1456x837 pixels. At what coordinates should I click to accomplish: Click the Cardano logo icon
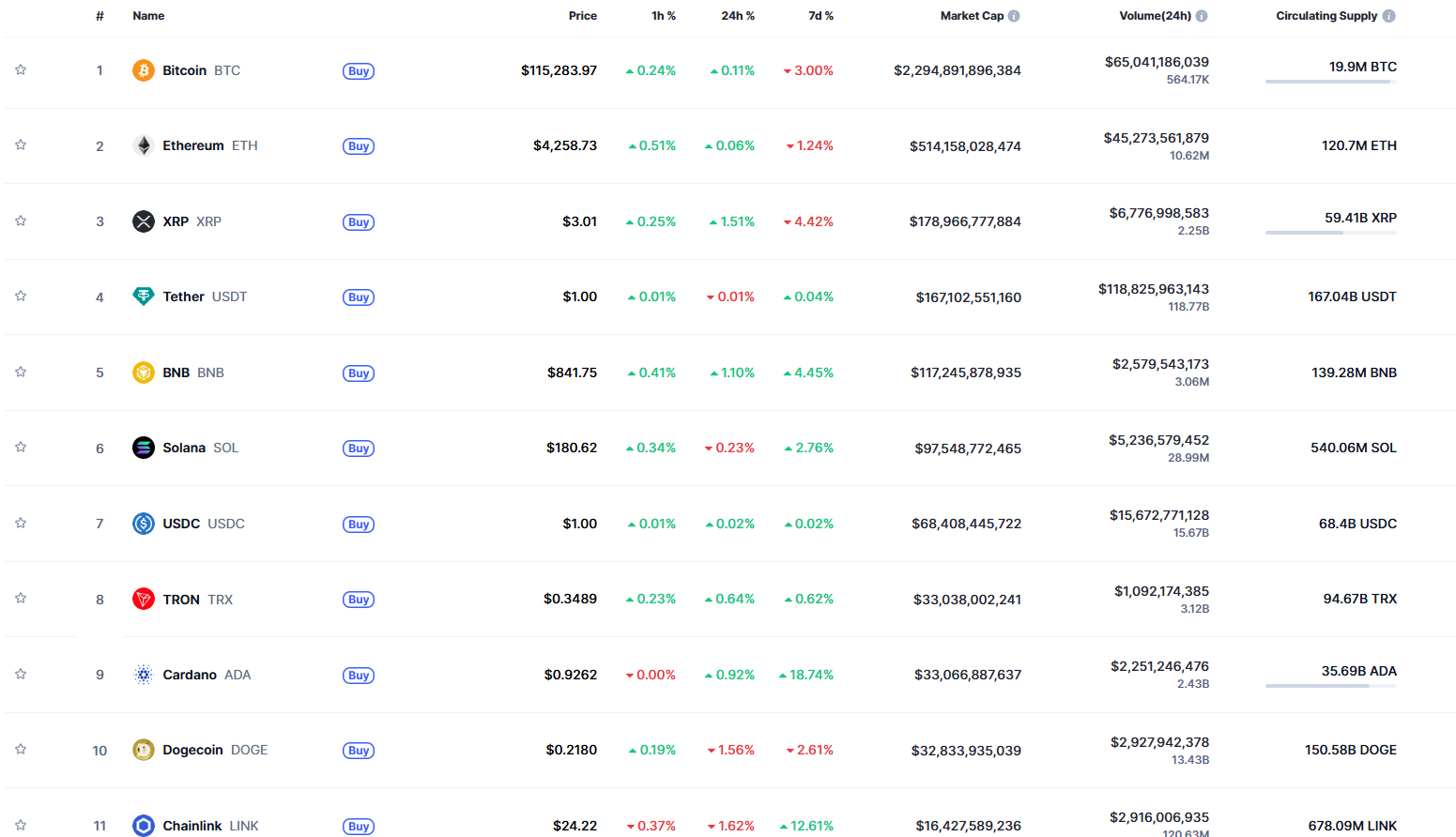click(143, 675)
